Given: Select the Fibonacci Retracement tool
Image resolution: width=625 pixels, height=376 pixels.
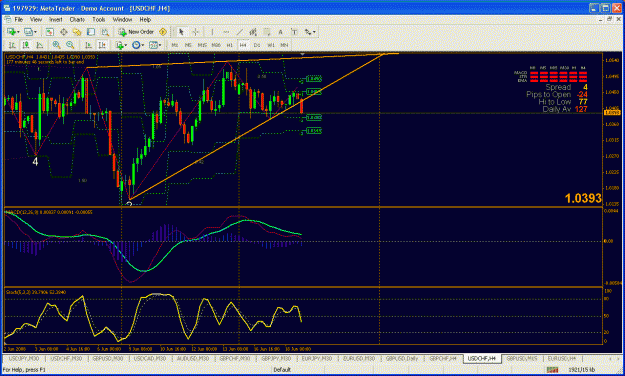Looking at the screenshot, I should tap(267, 32).
